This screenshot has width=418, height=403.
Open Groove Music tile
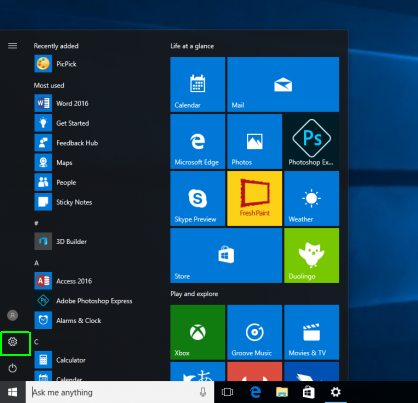pos(255,332)
